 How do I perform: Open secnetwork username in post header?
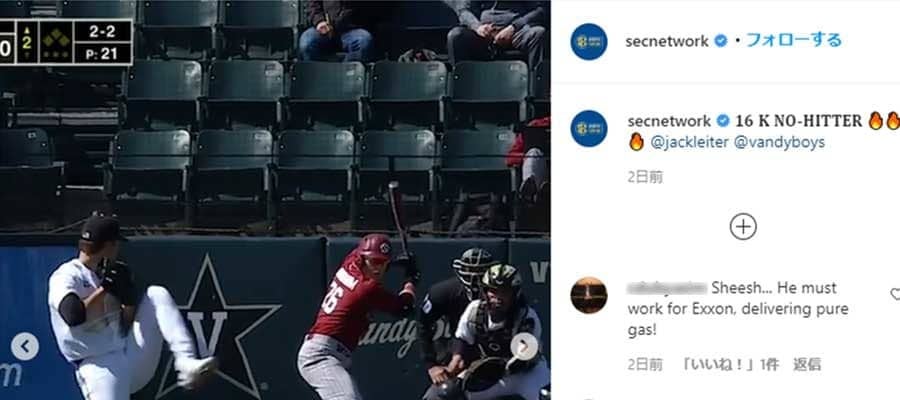point(667,41)
